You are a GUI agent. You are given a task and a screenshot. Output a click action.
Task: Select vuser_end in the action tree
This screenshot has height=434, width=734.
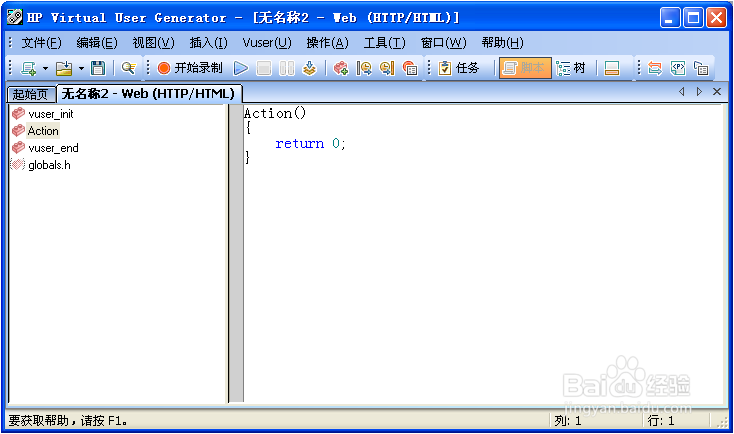click(x=53, y=148)
